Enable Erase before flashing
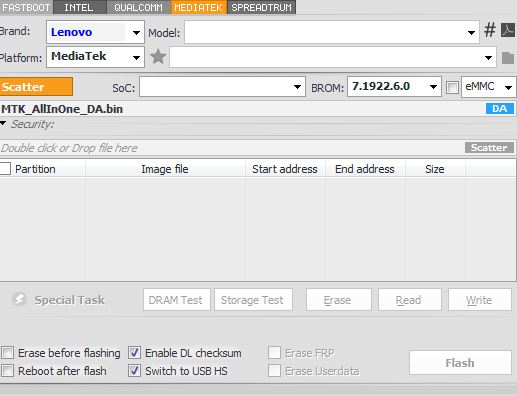This screenshot has width=517, height=396. (x=7, y=352)
